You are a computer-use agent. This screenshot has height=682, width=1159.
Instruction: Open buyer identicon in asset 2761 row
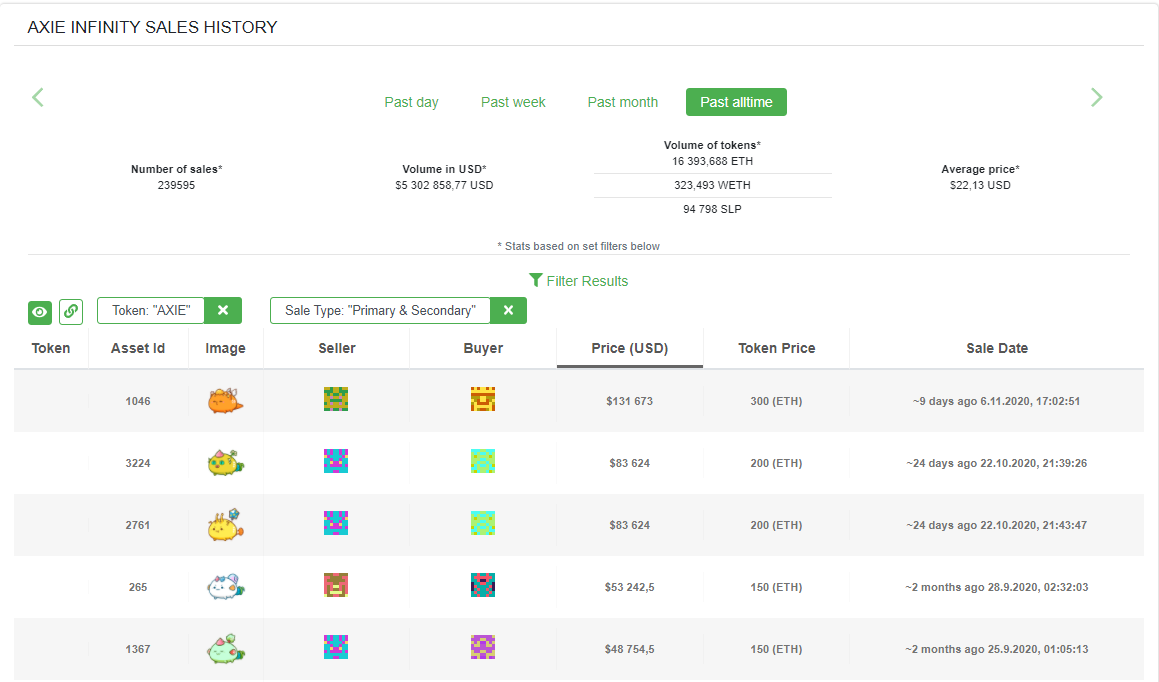click(483, 523)
